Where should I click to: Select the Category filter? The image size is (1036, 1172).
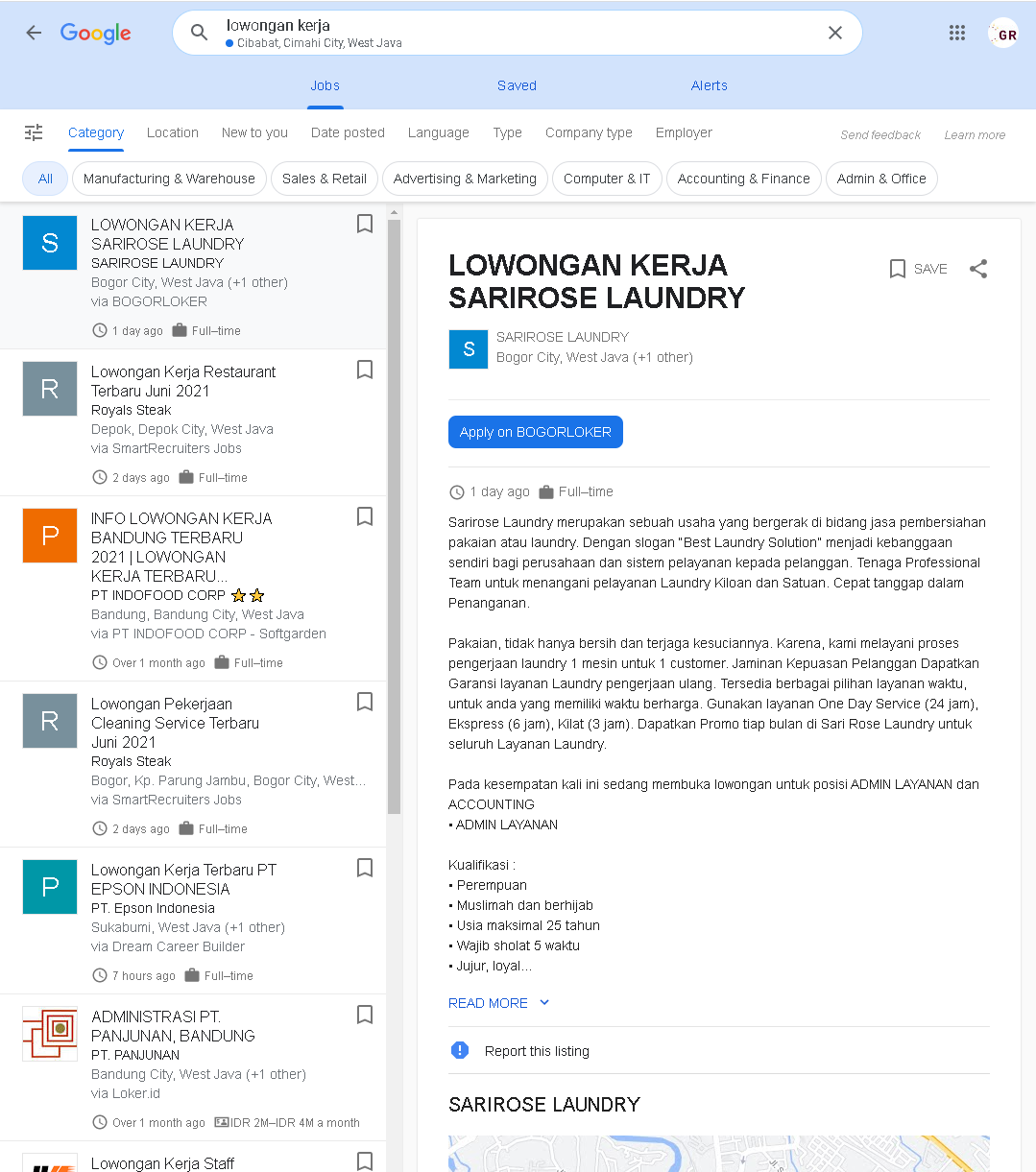(x=96, y=132)
